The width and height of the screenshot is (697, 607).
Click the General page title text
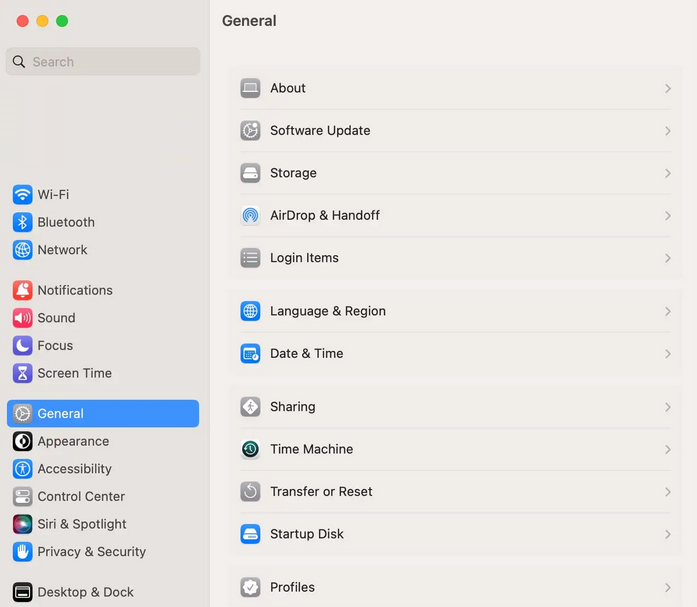pos(249,21)
